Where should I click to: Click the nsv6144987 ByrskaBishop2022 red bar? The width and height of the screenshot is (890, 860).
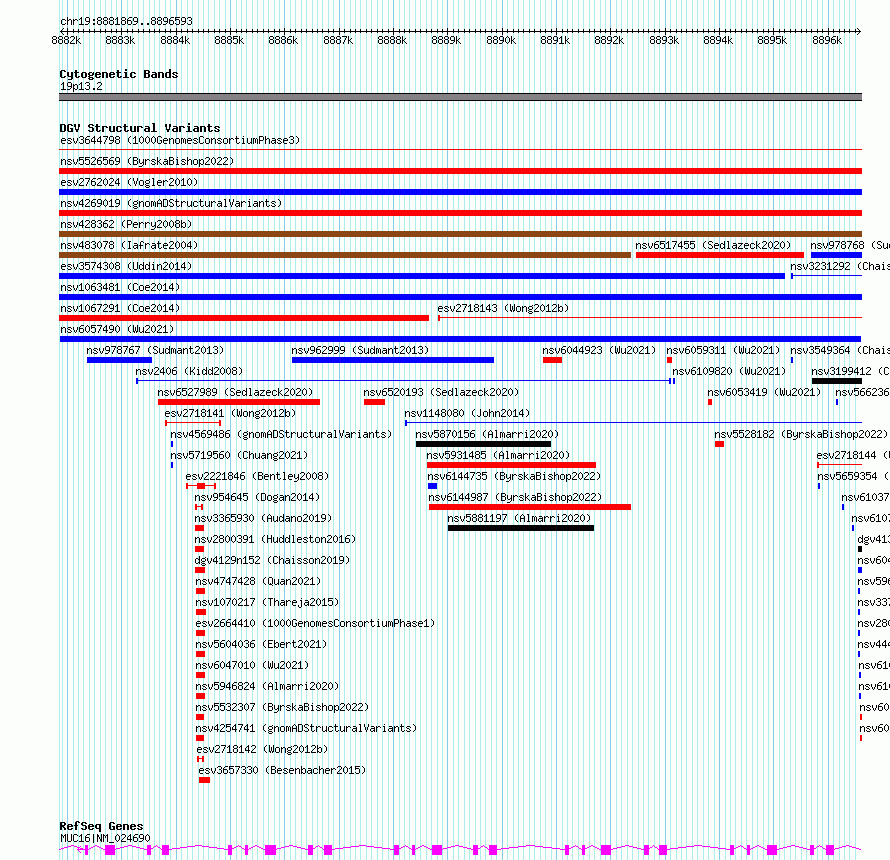tap(530, 507)
